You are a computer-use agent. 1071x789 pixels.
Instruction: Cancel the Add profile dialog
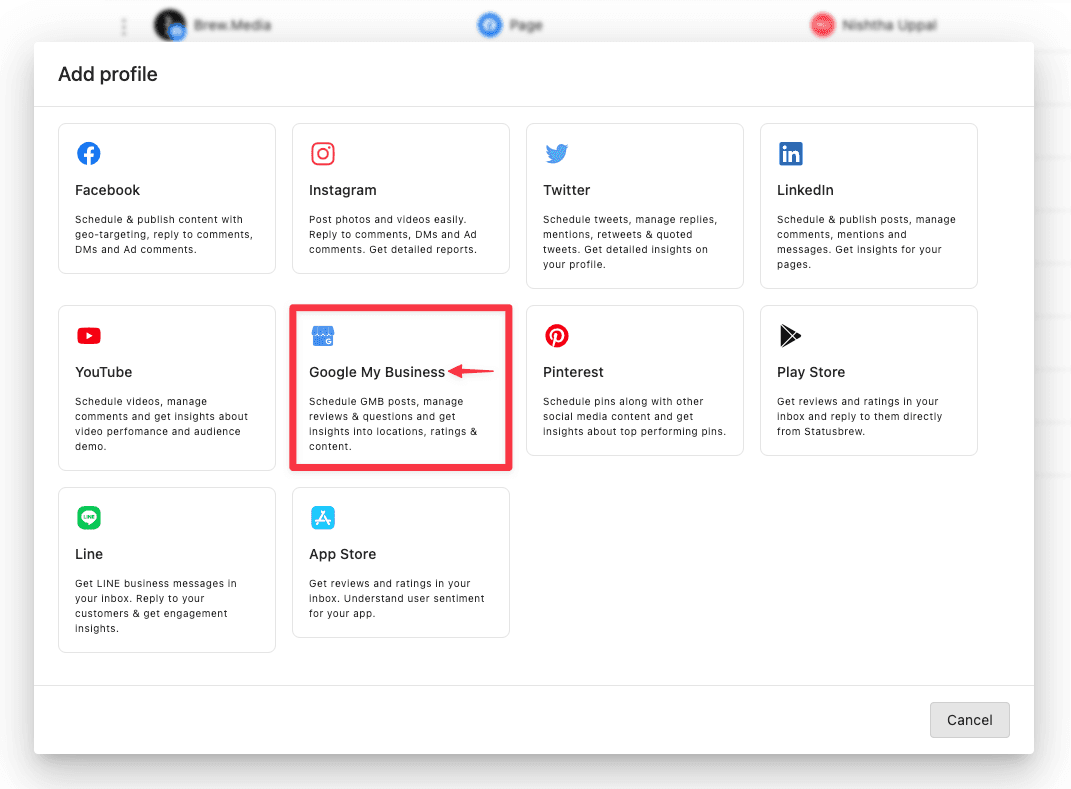click(969, 720)
